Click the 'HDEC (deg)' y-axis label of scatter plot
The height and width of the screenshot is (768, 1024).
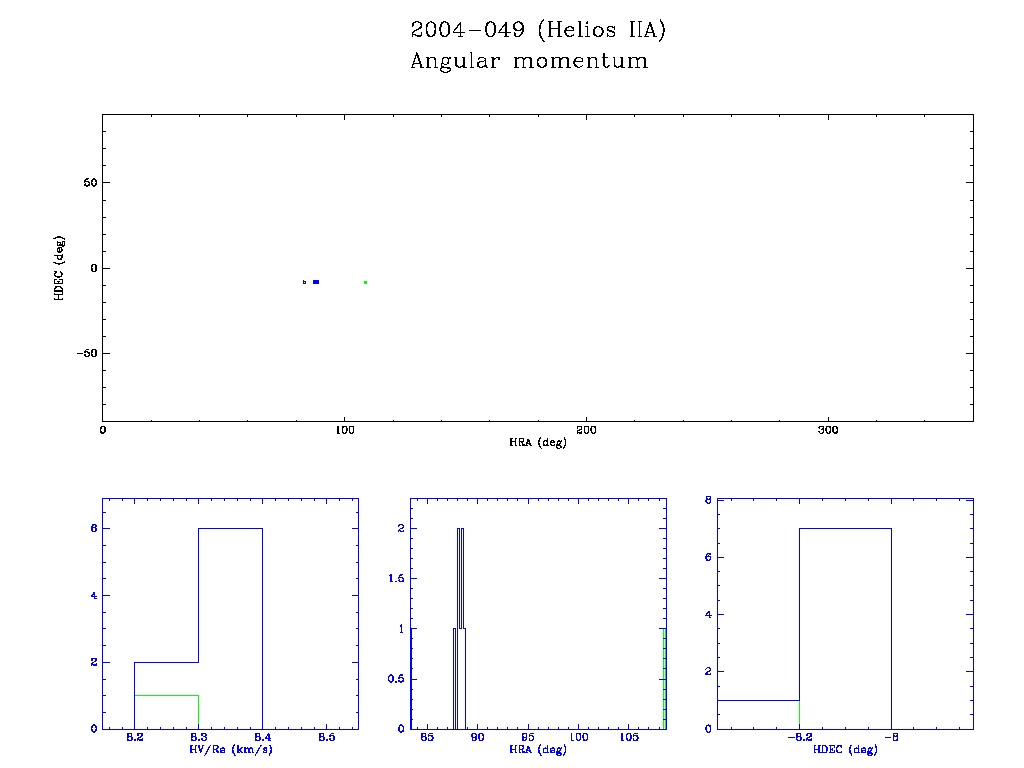coord(60,267)
